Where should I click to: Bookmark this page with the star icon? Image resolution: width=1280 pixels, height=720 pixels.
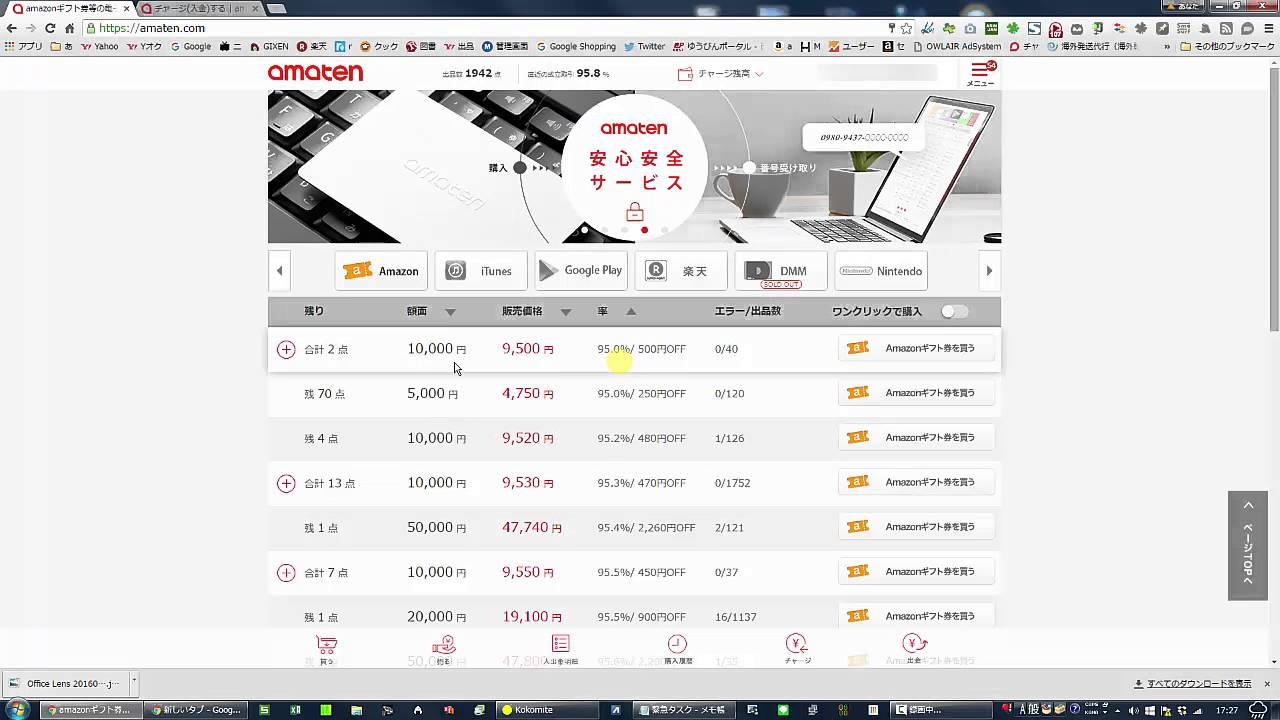pos(906,28)
